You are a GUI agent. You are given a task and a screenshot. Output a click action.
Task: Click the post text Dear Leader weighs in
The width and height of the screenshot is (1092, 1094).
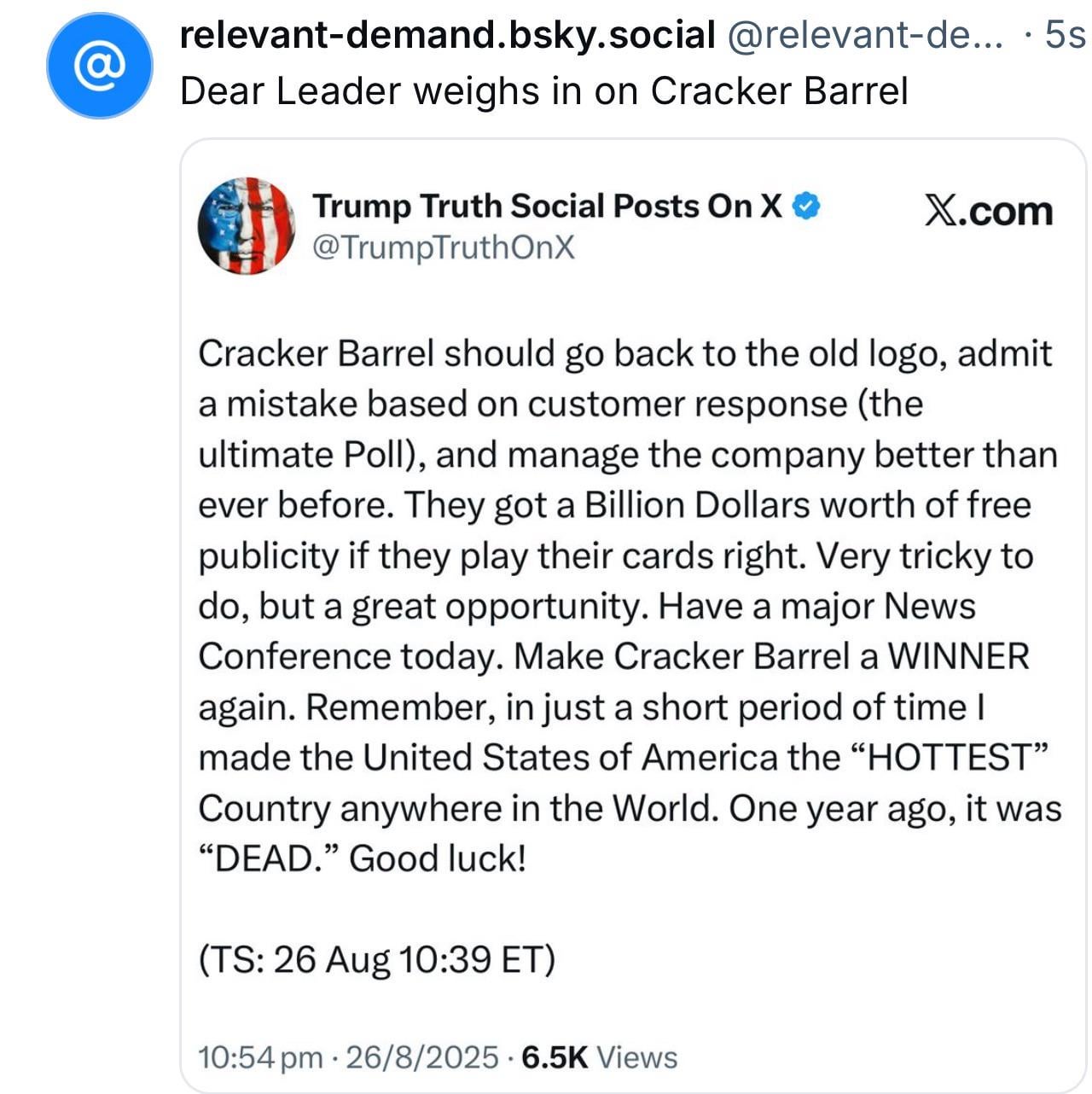coord(544,90)
